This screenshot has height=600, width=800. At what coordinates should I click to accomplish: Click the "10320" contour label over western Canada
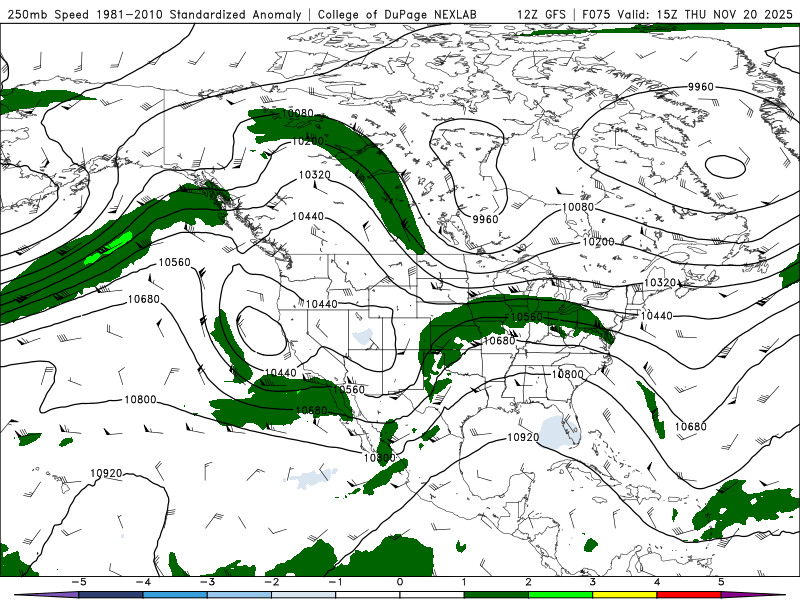point(314,175)
